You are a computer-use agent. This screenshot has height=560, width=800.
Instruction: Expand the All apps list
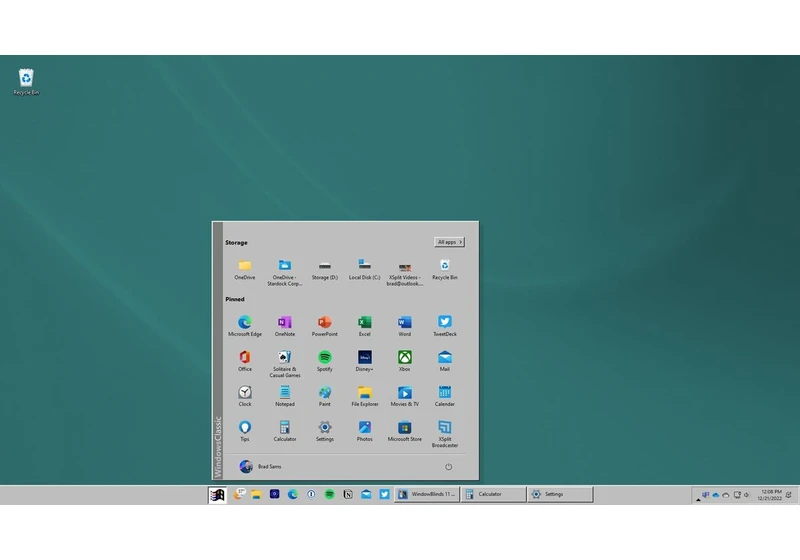(x=449, y=242)
